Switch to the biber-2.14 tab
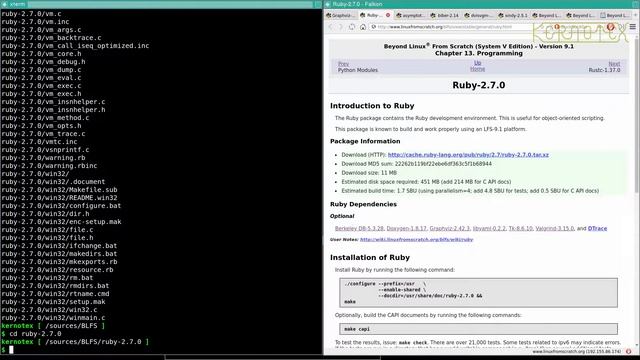The width and height of the screenshot is (640, 360). pyautogui.click(x=445, y=15)
